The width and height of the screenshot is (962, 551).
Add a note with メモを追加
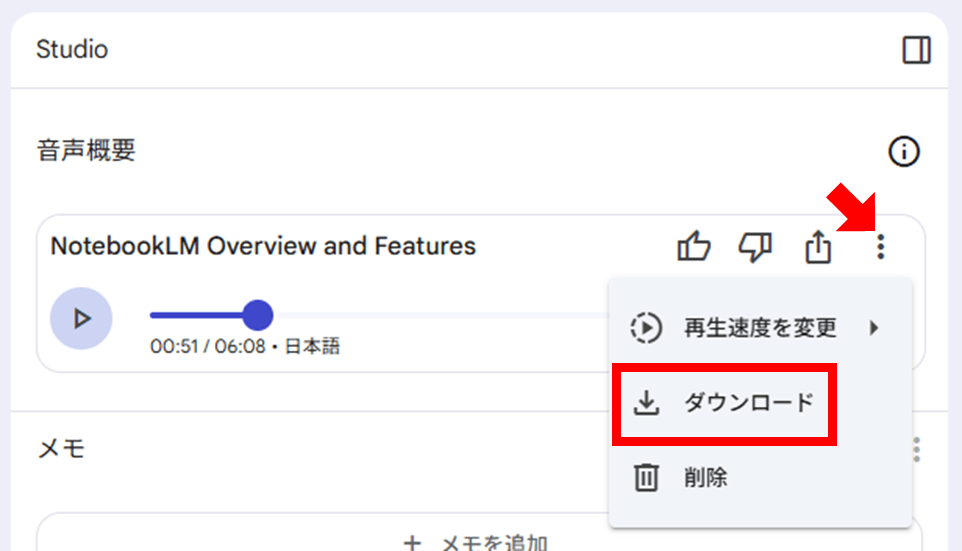[479, 533]
